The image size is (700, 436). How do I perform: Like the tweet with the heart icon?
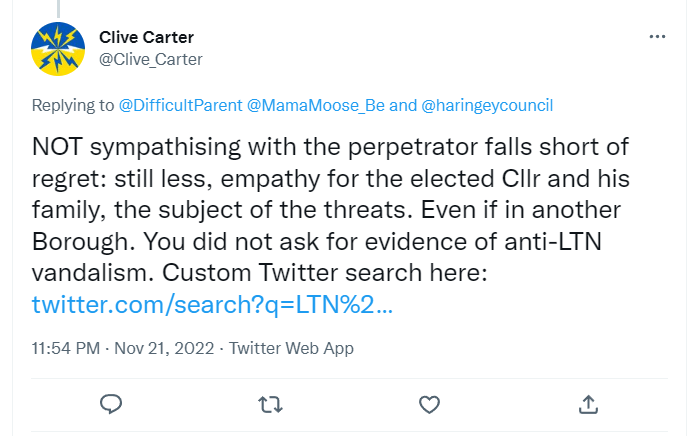click(x=429, y=405)
